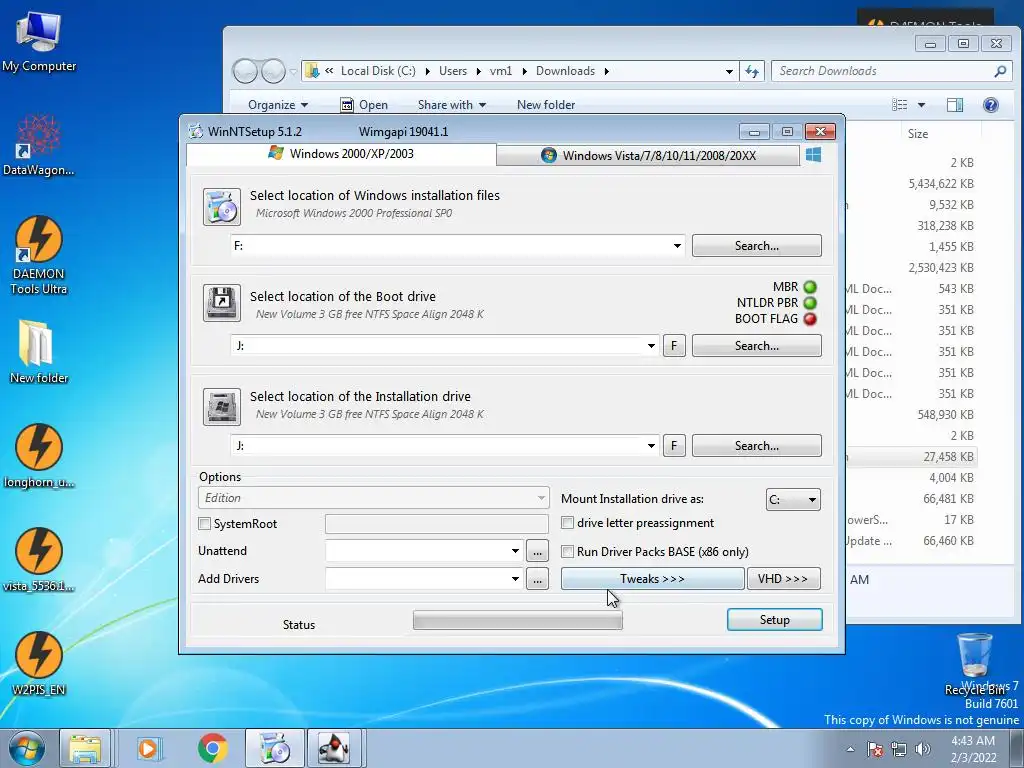Open the Explorer change view dropdown arrow
Screen dimensions: 1024x768
pyautogui.click(x=921, y=104)
